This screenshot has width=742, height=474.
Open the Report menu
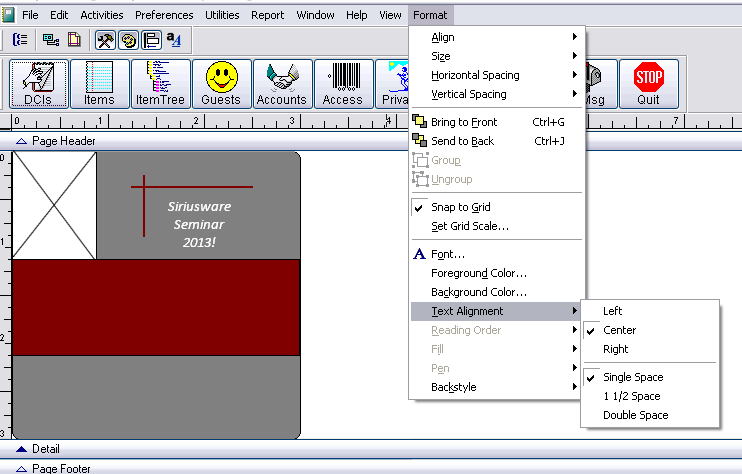tap(267, 15)
